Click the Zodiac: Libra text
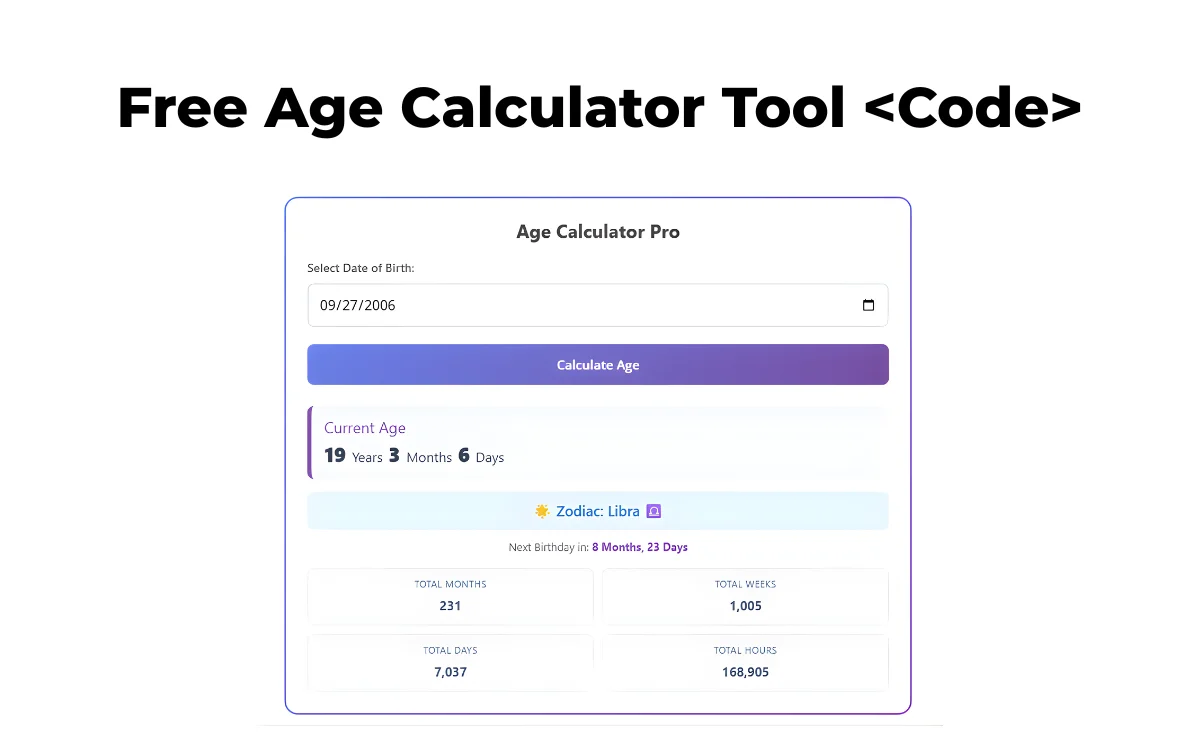The width and height of the screenshot is (1200, 750). pos(597,511)
